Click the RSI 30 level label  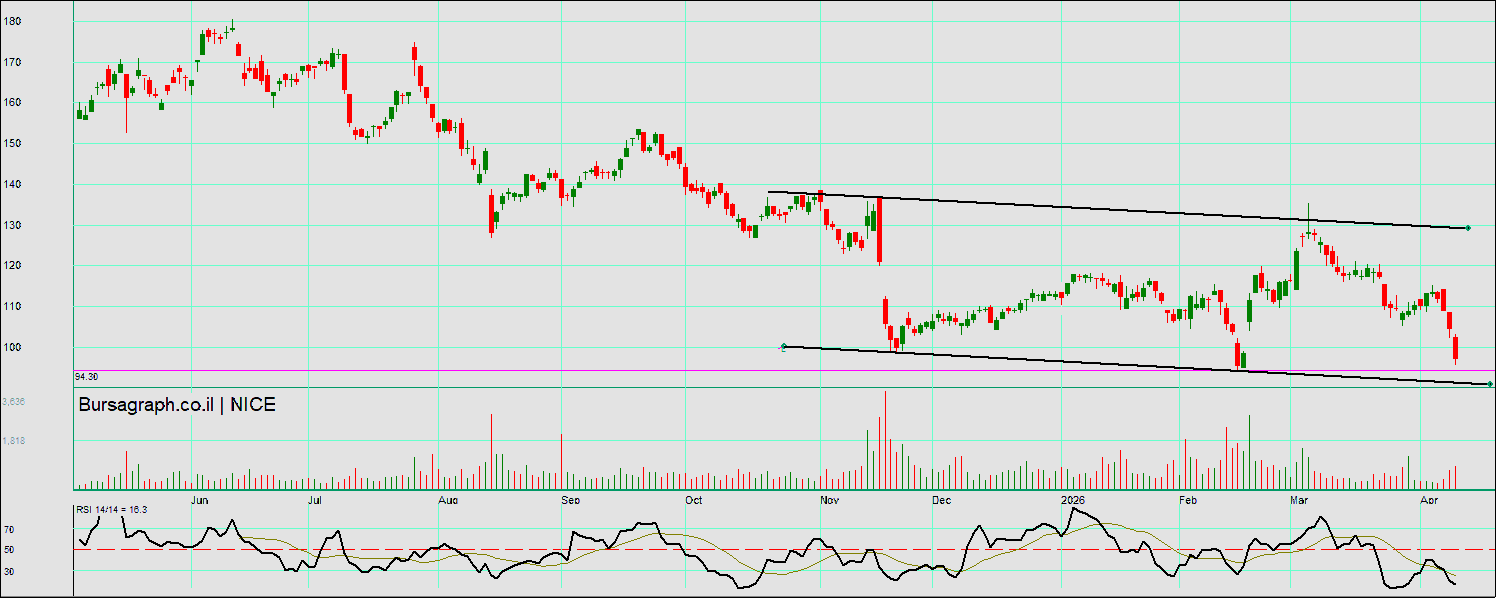pyautogui.click(x=8, y=571)
